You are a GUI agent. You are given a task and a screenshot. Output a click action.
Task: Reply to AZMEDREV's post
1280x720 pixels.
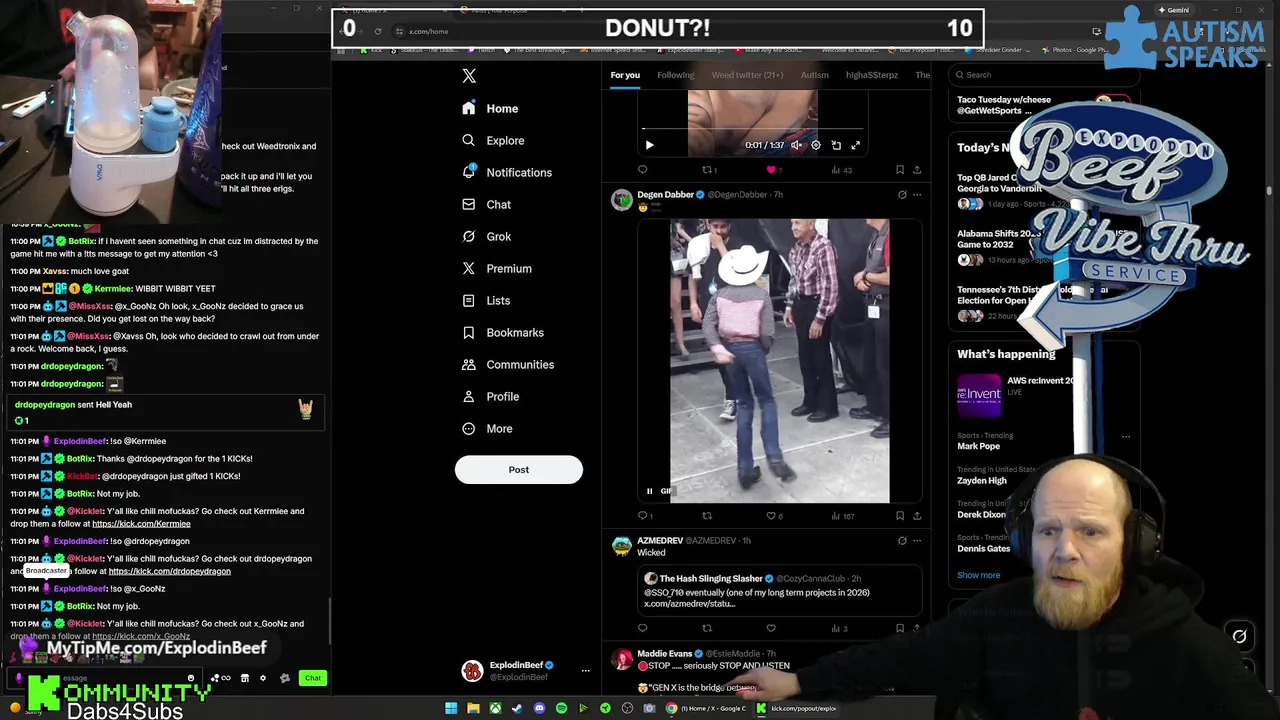coord(643,628)
